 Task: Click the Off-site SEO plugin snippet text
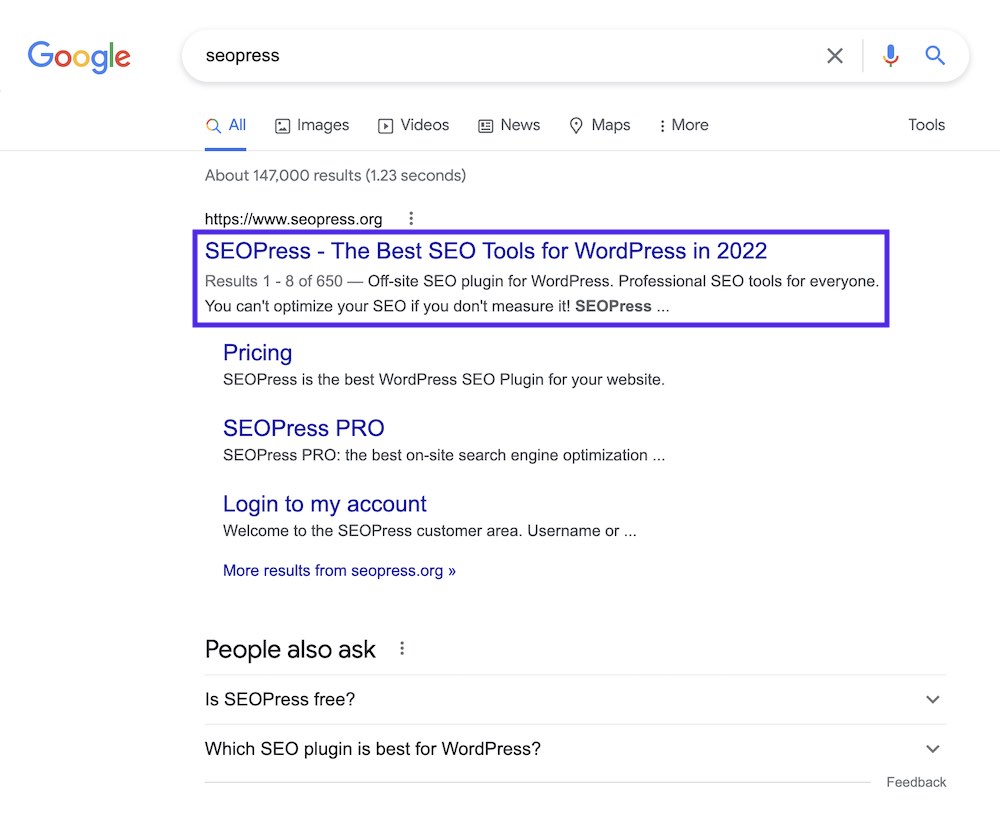click(x=541, y=294)
